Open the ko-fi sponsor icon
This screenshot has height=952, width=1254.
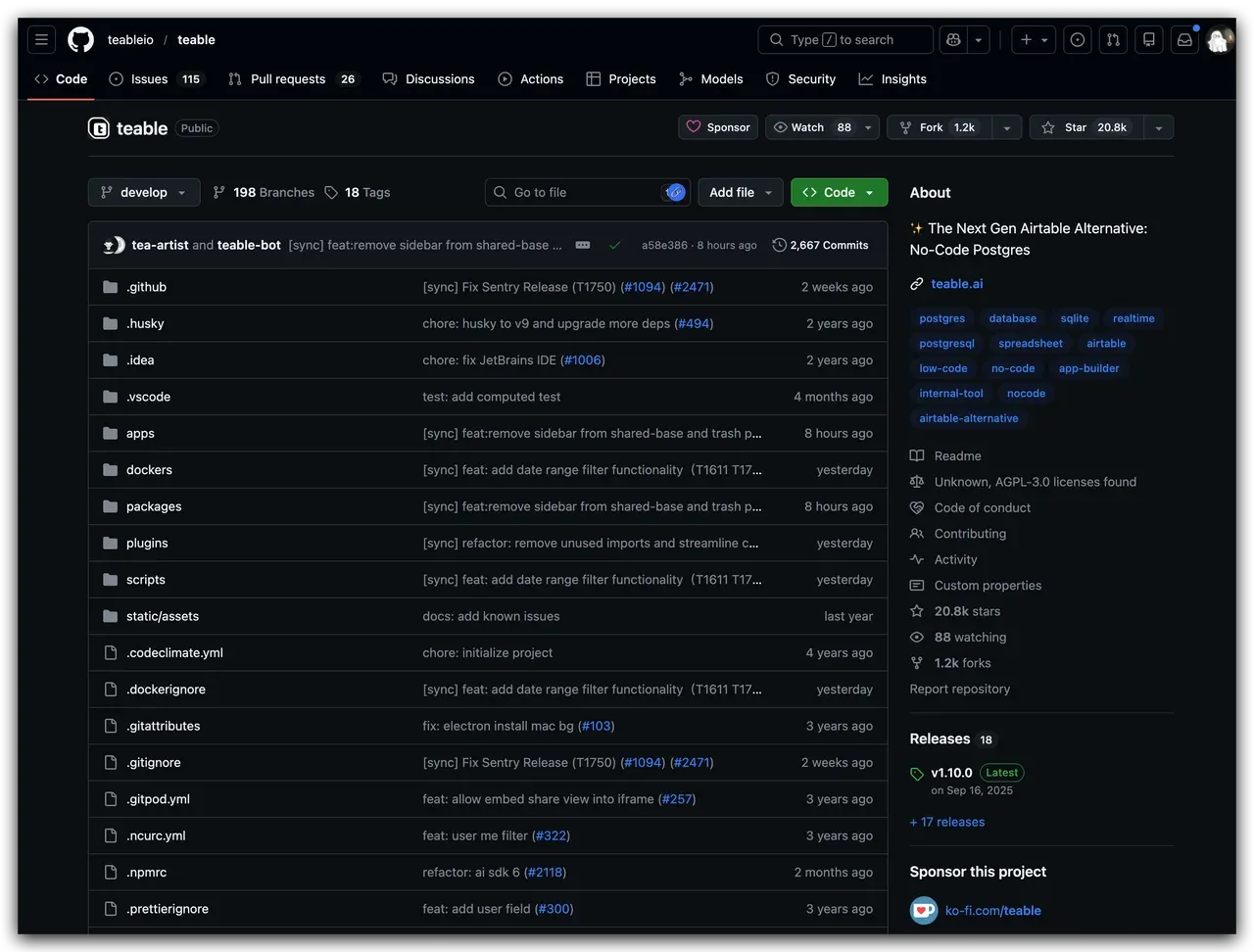[923, 911]
